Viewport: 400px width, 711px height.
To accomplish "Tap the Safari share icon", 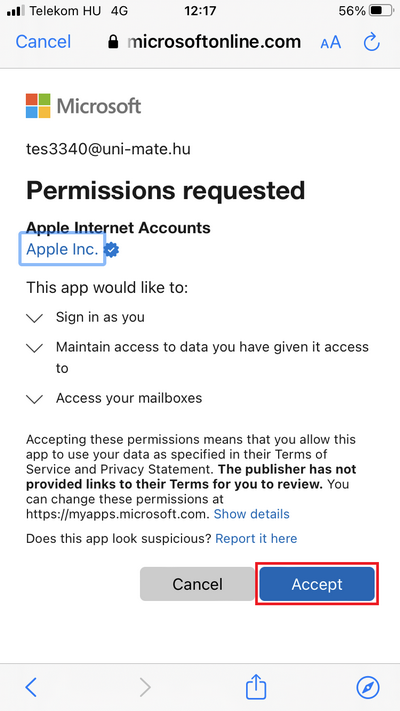I will pyautogui.click(x=256, y=687).
